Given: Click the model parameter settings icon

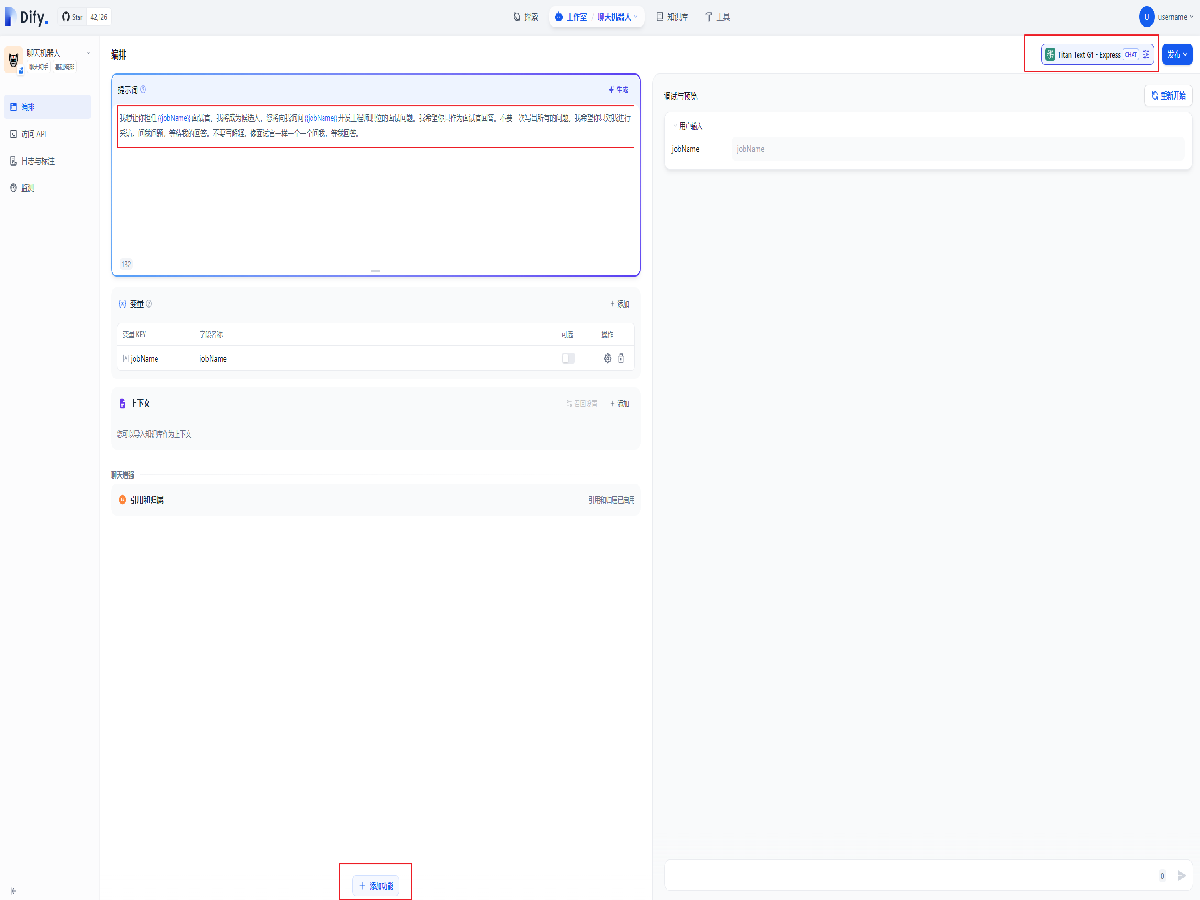Looking at the screenshot, I should click(x=1146, y=54).
